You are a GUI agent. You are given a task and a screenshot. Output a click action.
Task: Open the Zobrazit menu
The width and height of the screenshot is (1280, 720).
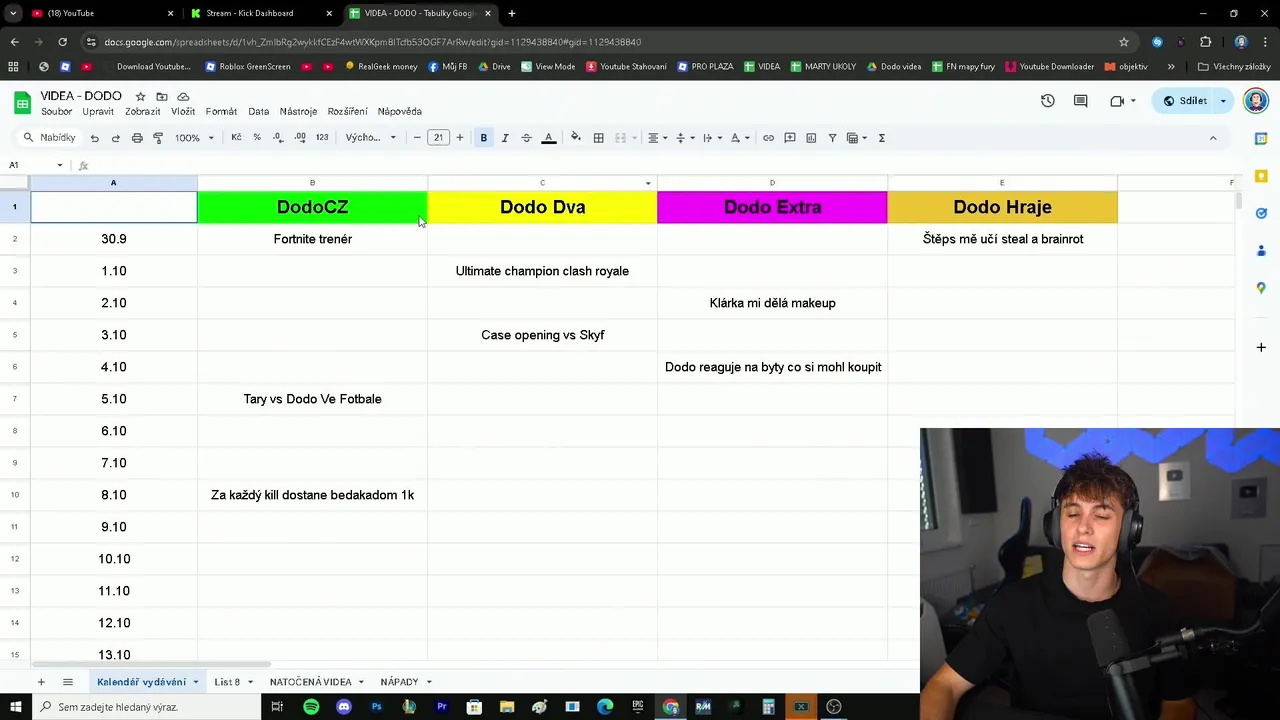[x=142, y=112]
